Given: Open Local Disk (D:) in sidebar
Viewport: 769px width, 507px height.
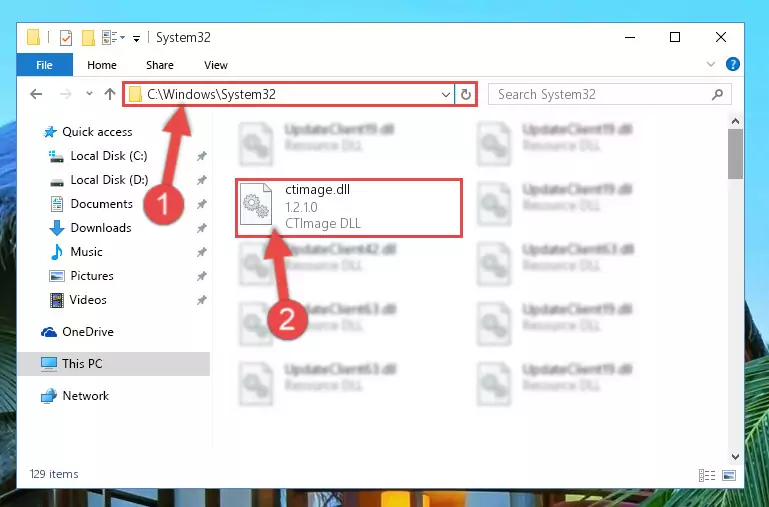Looking at the screenshot, I should click(99, 180).
